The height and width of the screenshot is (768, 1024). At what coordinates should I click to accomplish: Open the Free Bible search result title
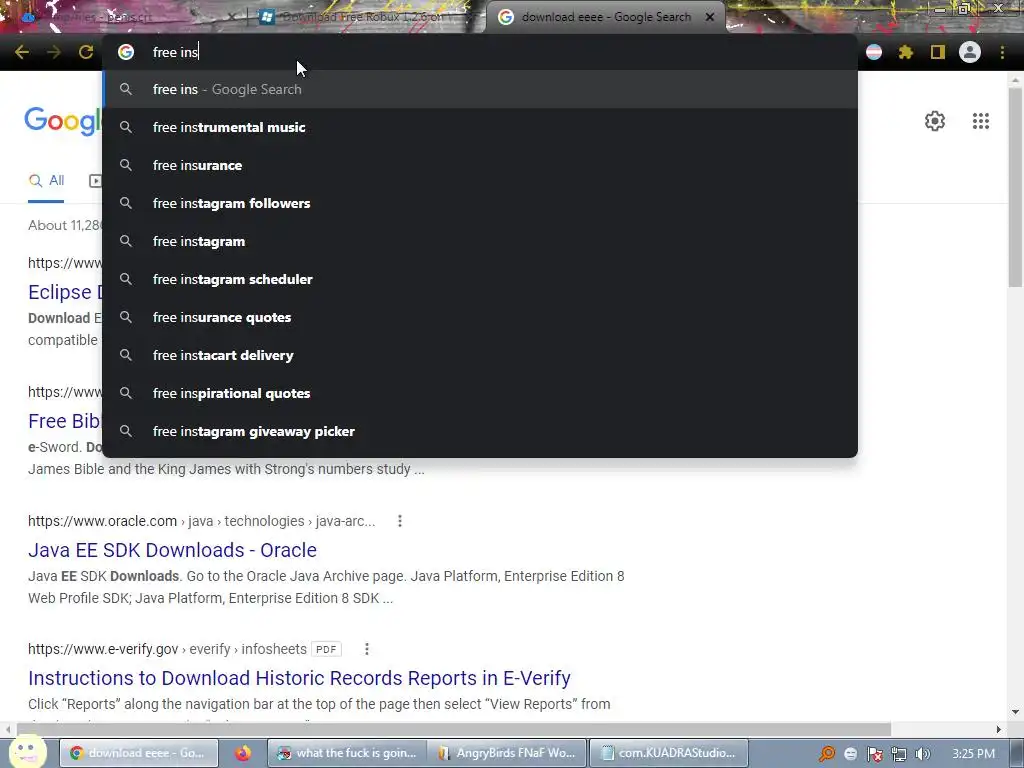tap(65, 421)
